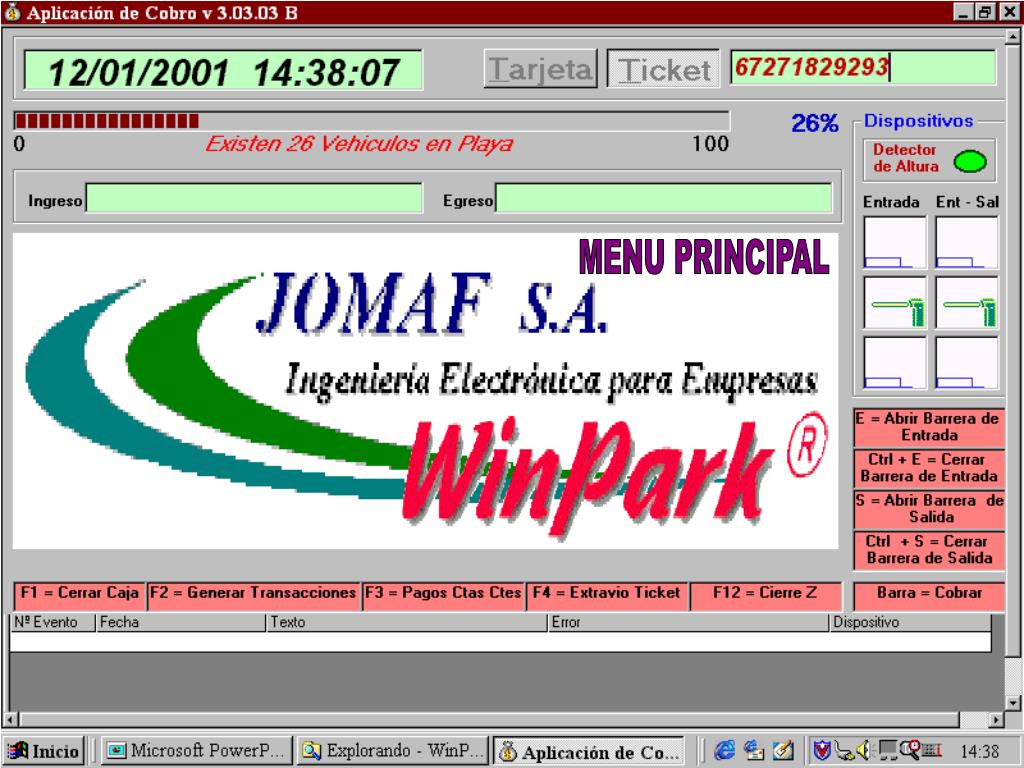Click Ctrl + E = Cerrar Barrera de Entrada

(x=929, y=468)
